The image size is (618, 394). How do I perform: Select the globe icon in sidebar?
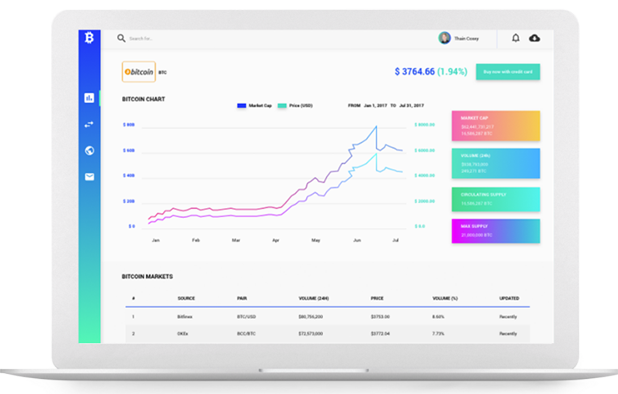point(89,151)
